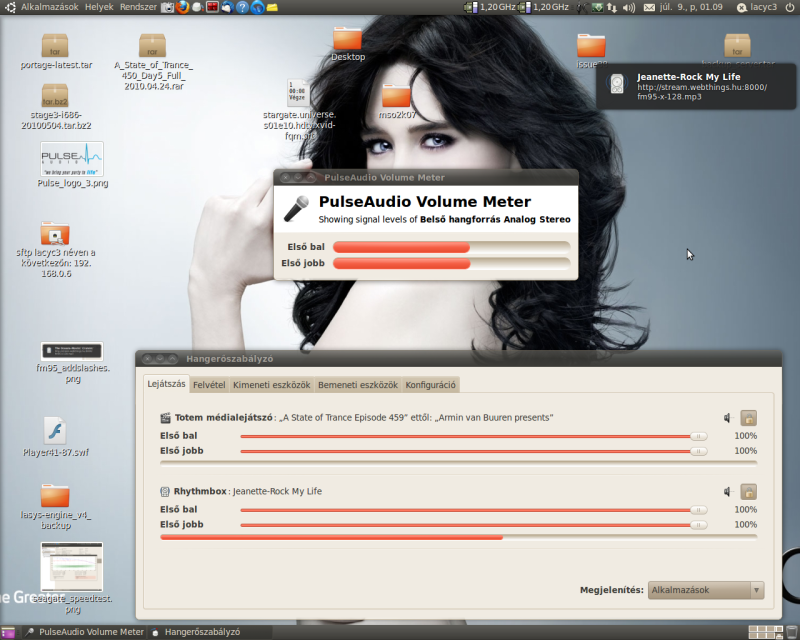Open the Megjelenítés dropdown
The height and width of the screenshot is (640, 800).
(706, 590)
